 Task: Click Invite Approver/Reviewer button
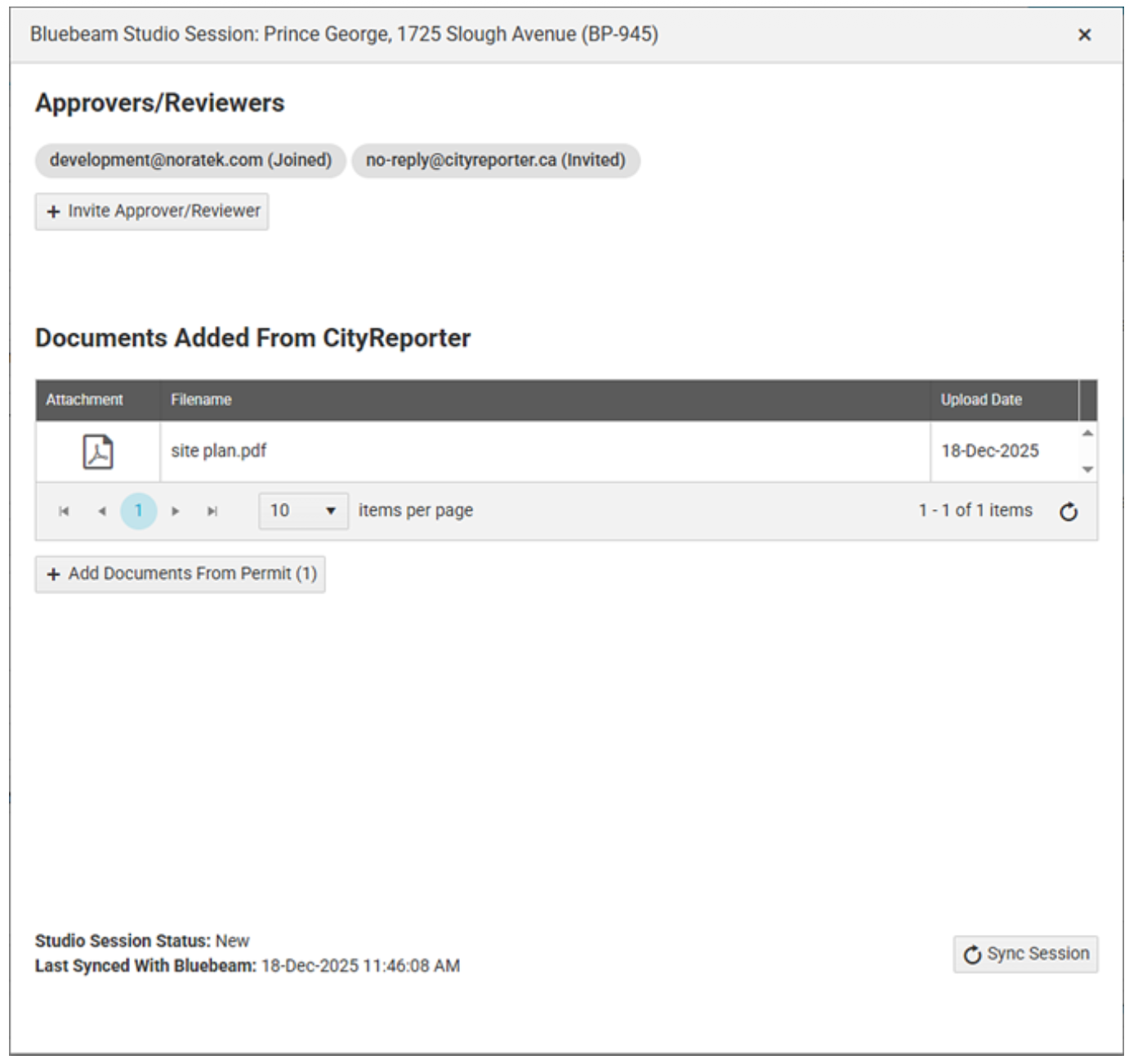coord(152,212)
